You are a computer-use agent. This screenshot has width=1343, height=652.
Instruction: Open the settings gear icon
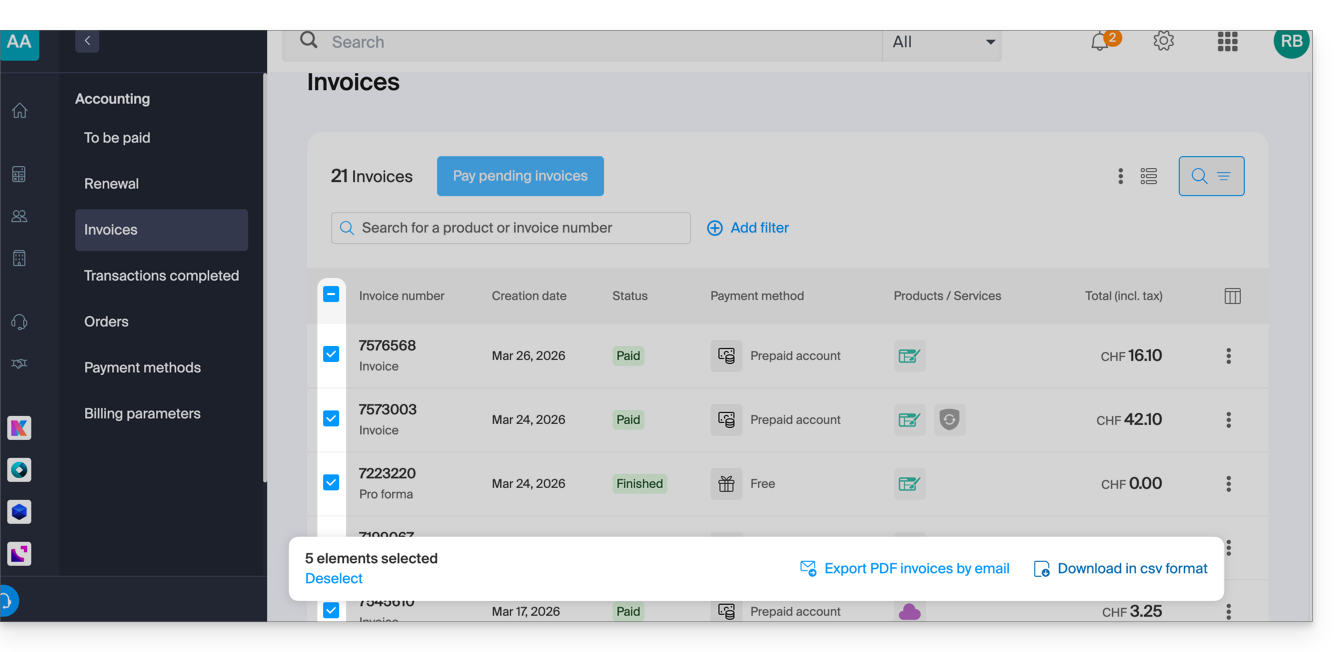1163,42
